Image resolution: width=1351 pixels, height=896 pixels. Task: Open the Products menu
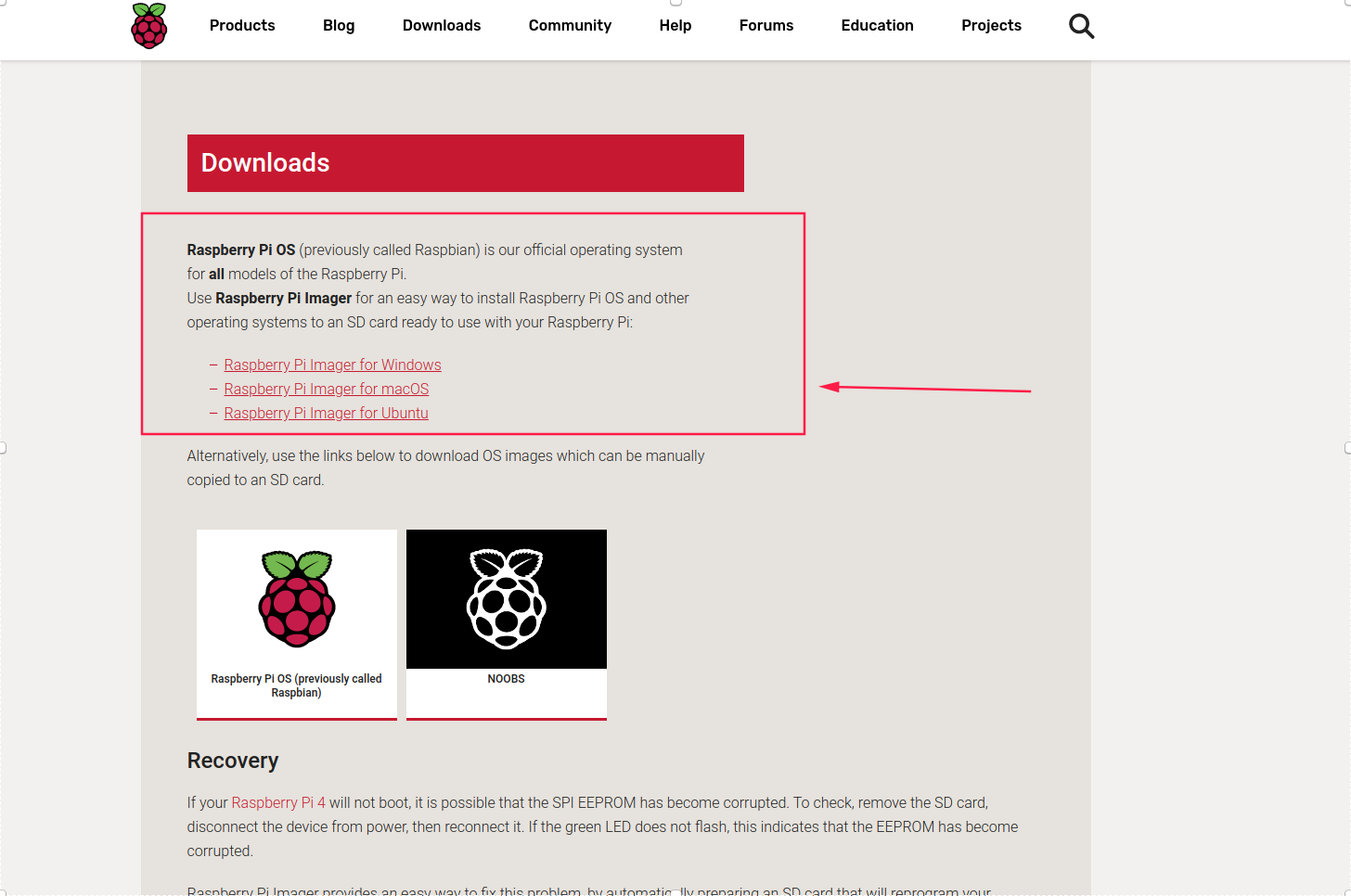[242, 26]
